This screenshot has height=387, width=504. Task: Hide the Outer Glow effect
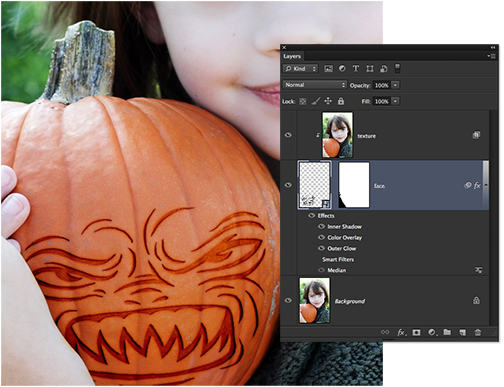click(321, 248)
